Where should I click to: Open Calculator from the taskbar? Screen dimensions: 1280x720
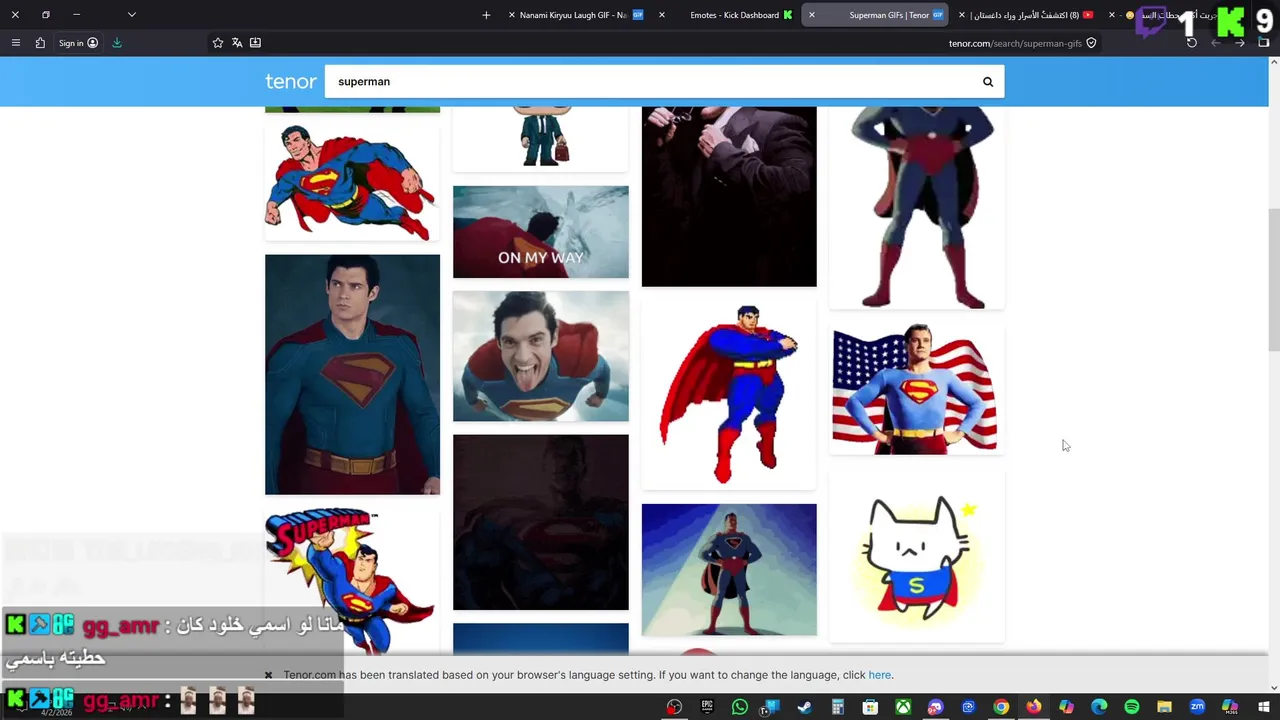[x=838, y=707]
